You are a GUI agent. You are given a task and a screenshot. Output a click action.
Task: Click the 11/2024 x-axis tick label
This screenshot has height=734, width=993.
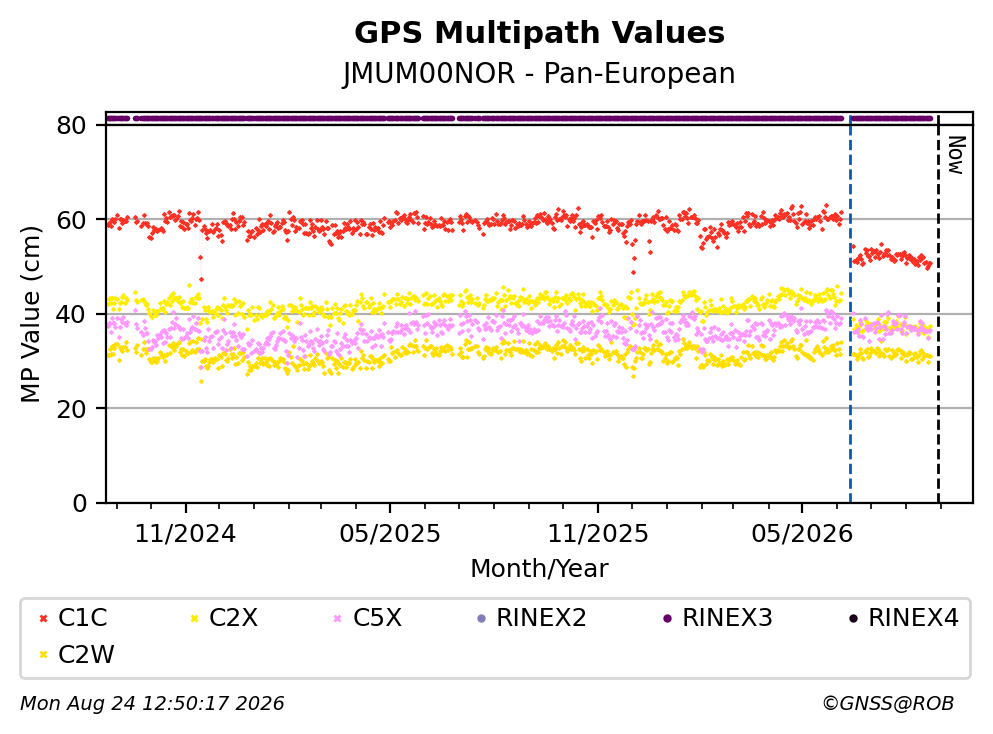coord(185,534)
